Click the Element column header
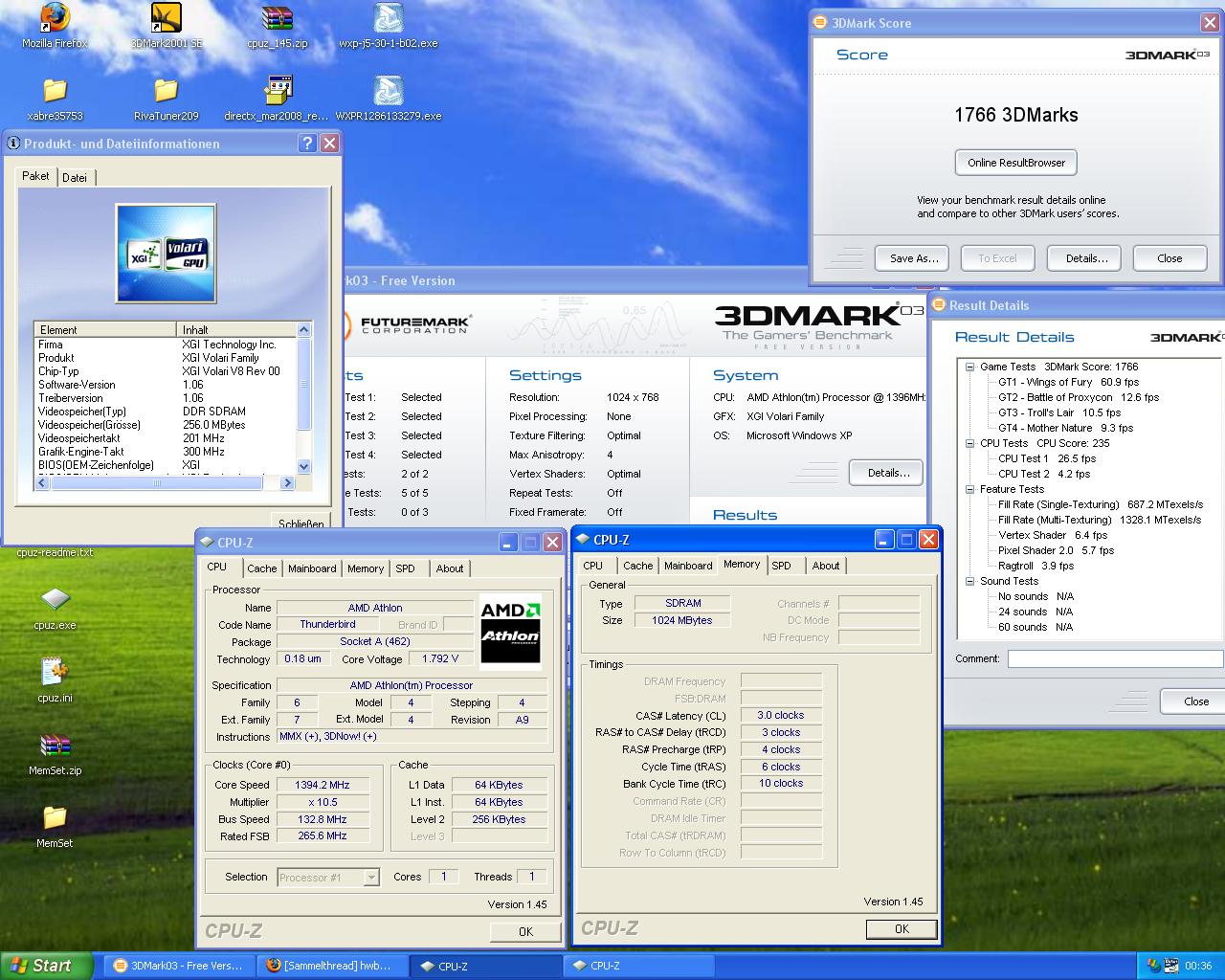Screen dimensions: 1225x980 [106, 329]
